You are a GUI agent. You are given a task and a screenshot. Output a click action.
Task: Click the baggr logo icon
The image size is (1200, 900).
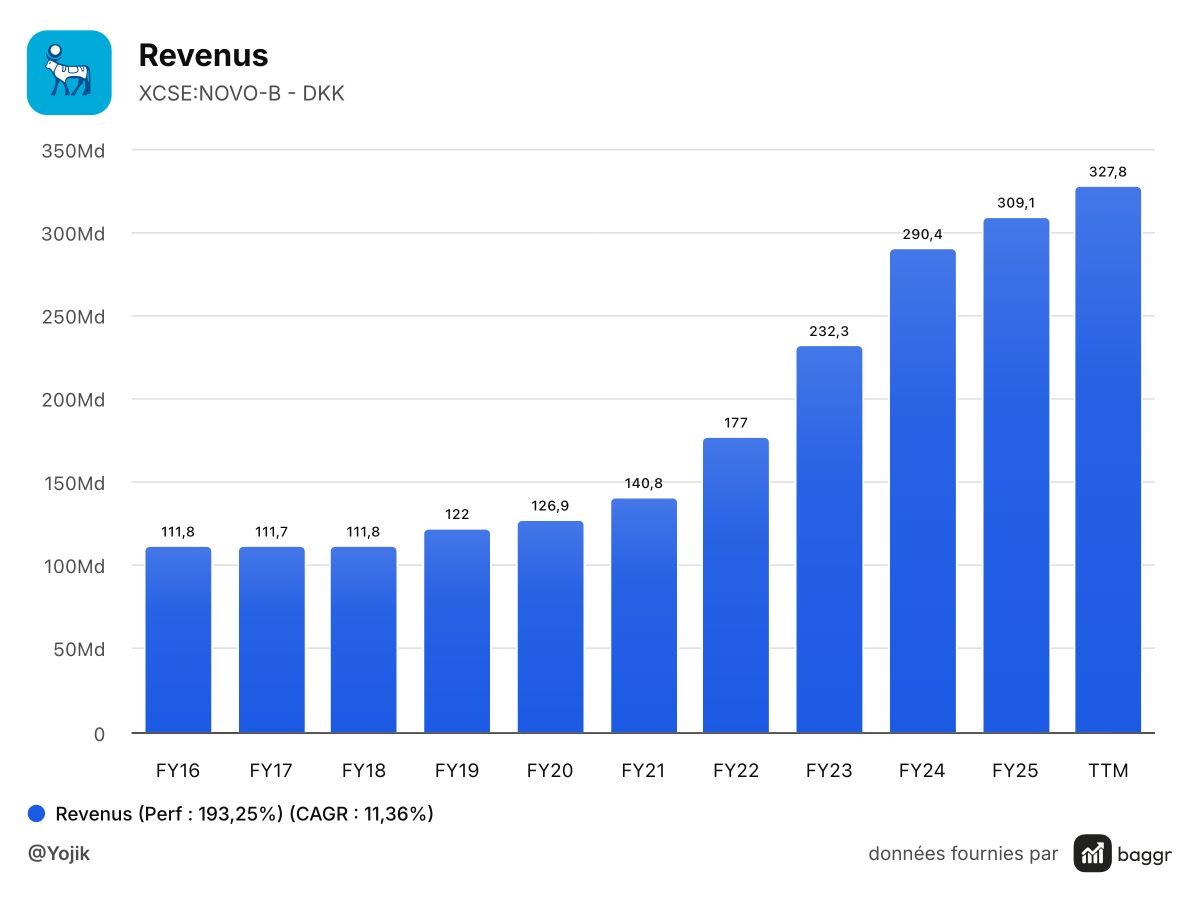[x=1093, y=853]
